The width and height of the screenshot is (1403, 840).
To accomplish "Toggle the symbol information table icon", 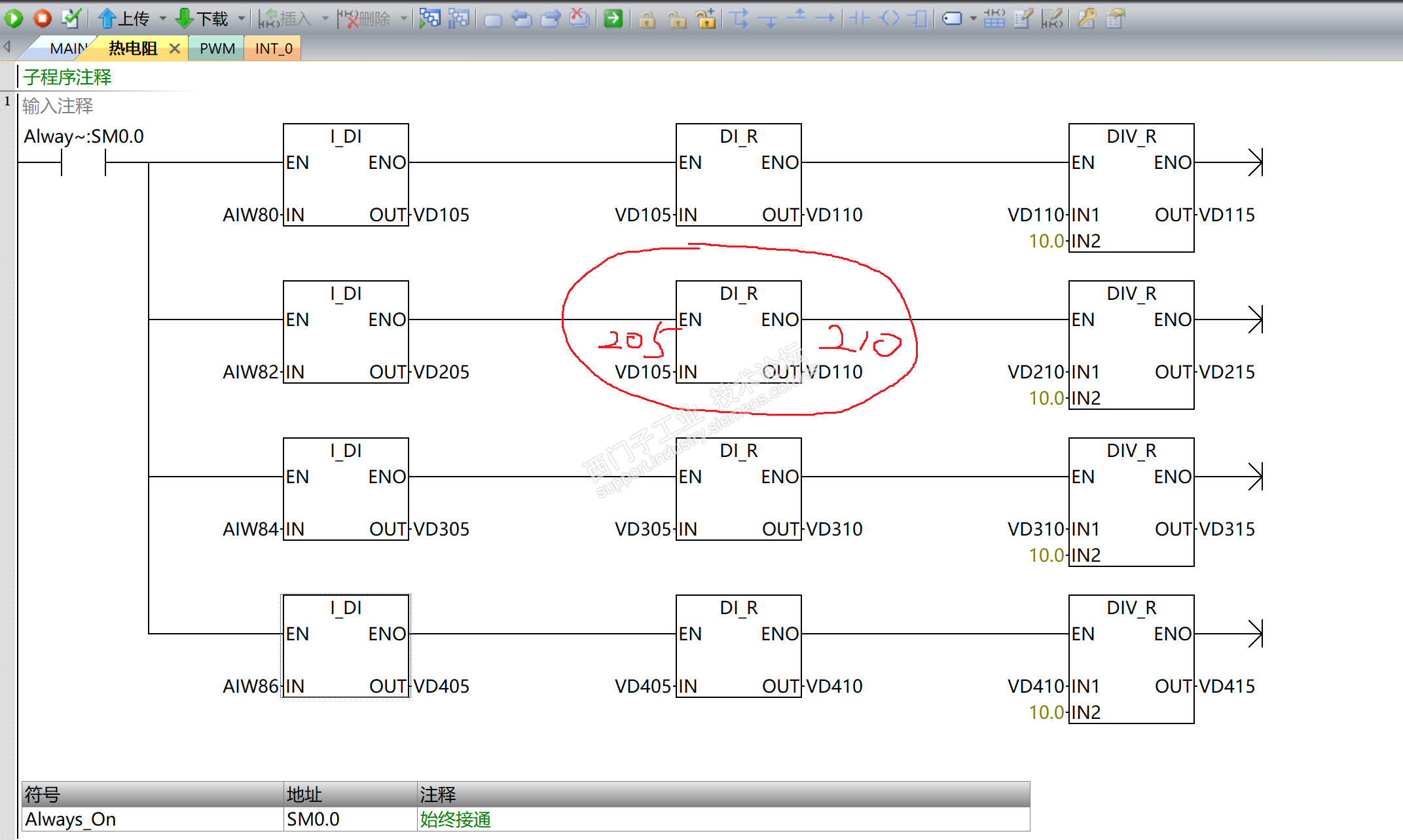I will (x=994, y=18).
